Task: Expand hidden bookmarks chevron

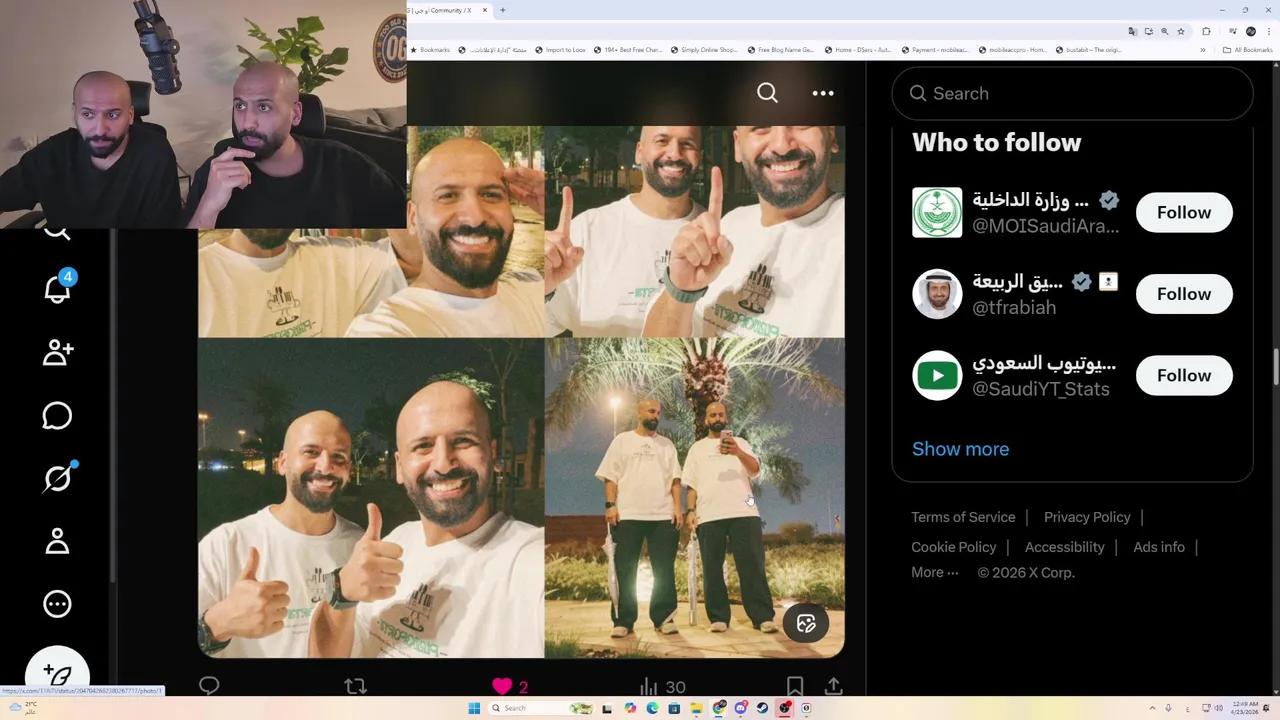Action: pyautogui.click(x=1202, y=50)
